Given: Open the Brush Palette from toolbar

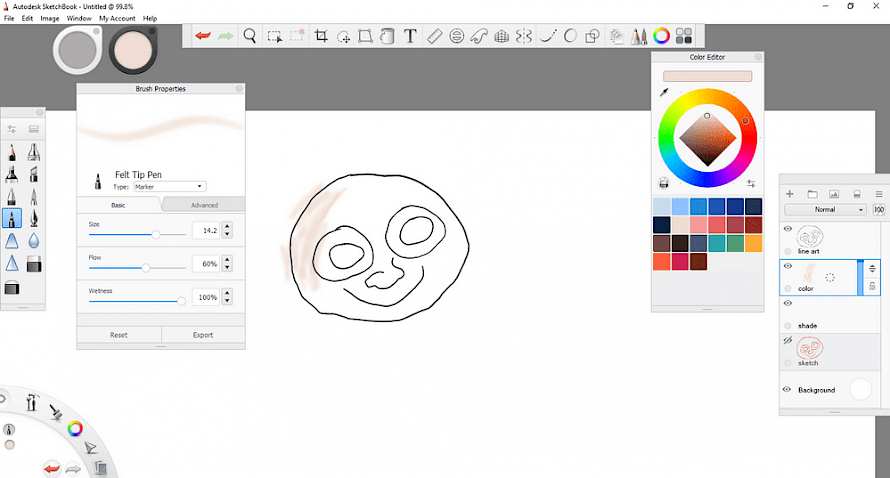Looking at the screenshot, I should click(x=639, y=36).
